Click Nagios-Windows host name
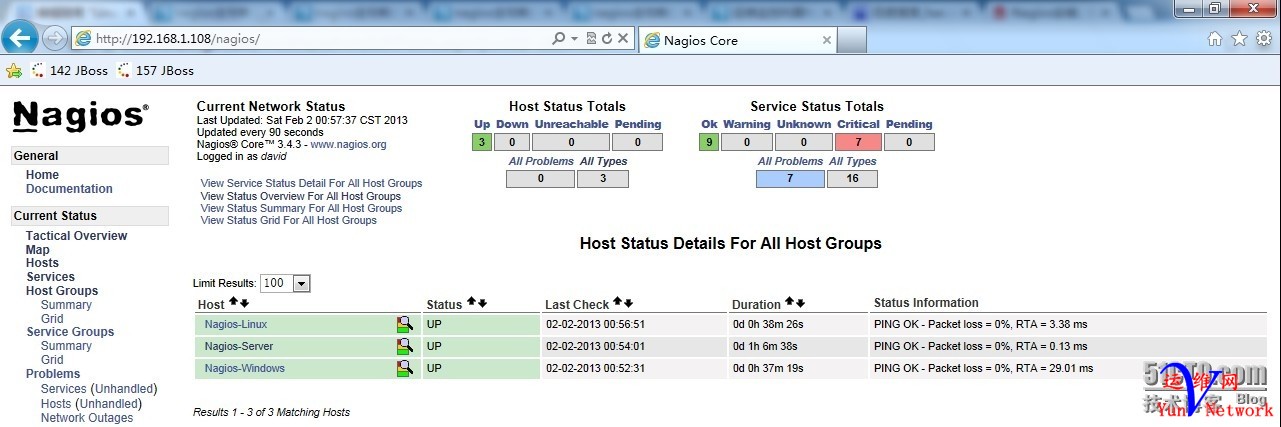The image size is (1281, 427). 244,369
